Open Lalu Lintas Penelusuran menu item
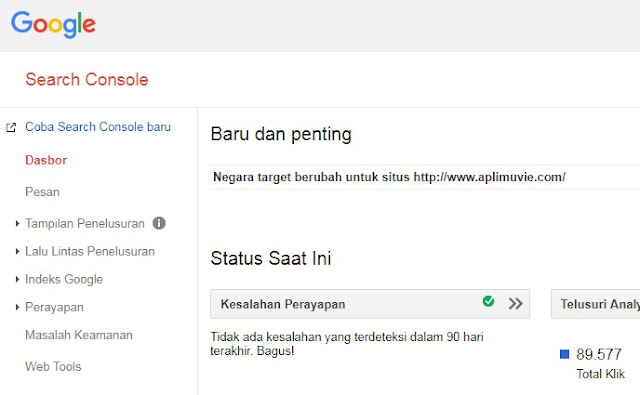640x395 pixels. [90, 251]
